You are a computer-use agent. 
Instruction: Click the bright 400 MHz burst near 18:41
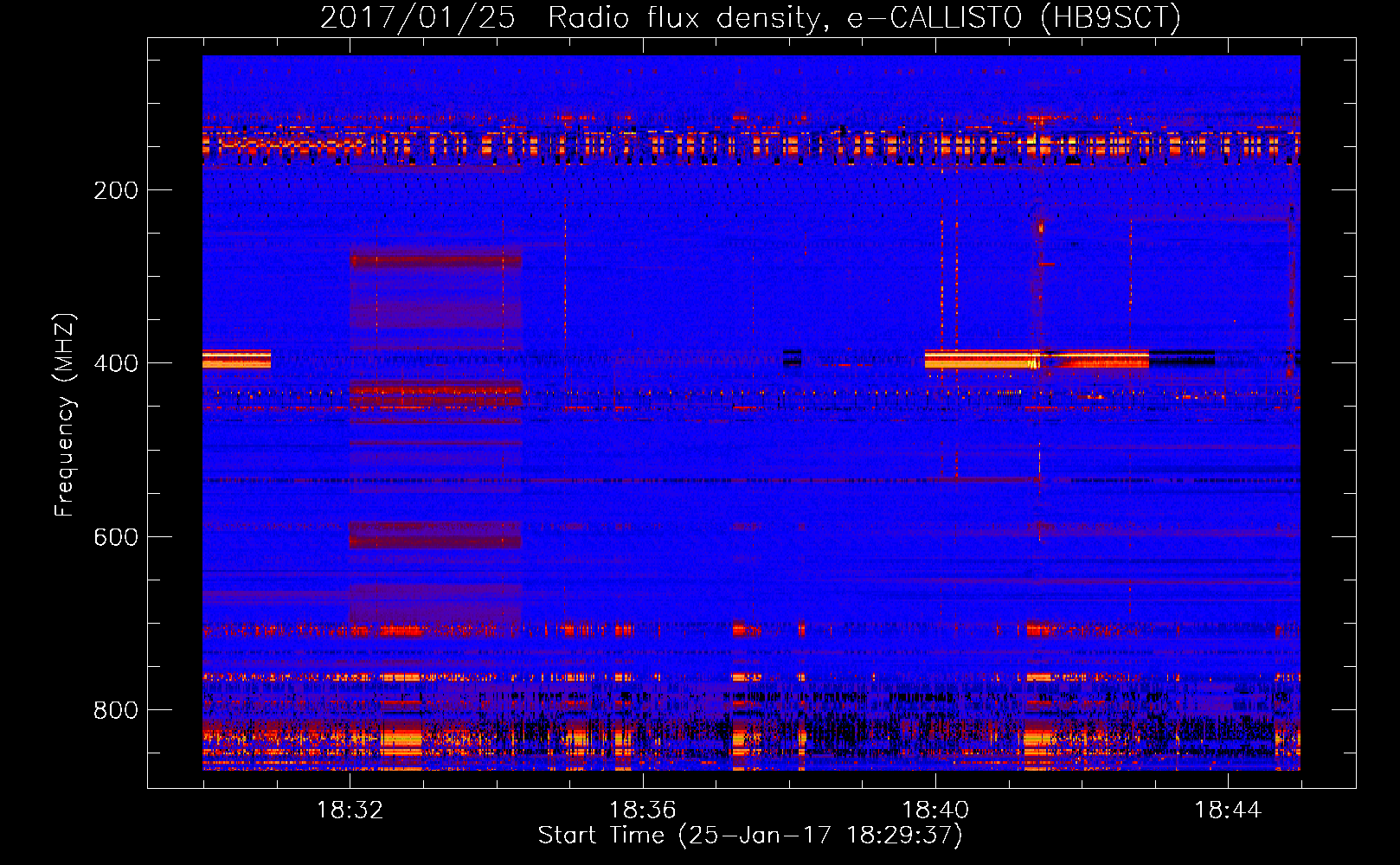(1037, 359)
